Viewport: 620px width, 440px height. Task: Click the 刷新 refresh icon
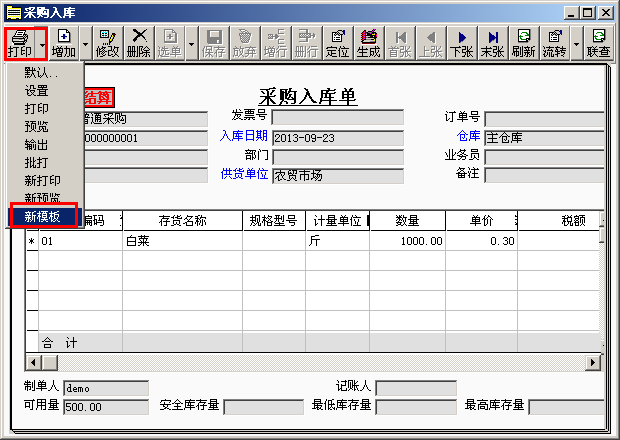[524, 43]
